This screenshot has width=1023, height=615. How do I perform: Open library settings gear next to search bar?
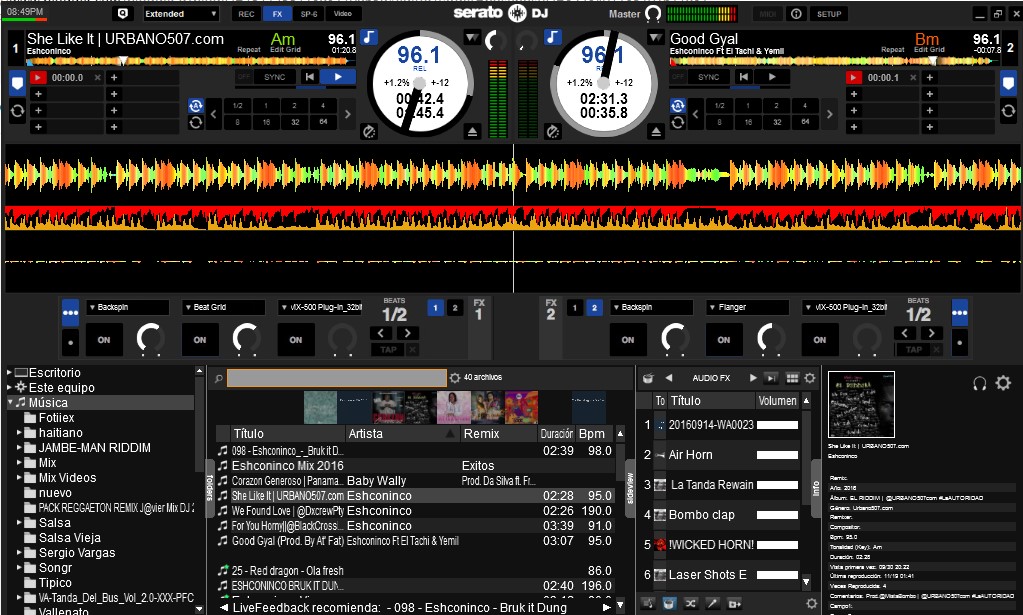pyautogui.click(x=455, y=378)
